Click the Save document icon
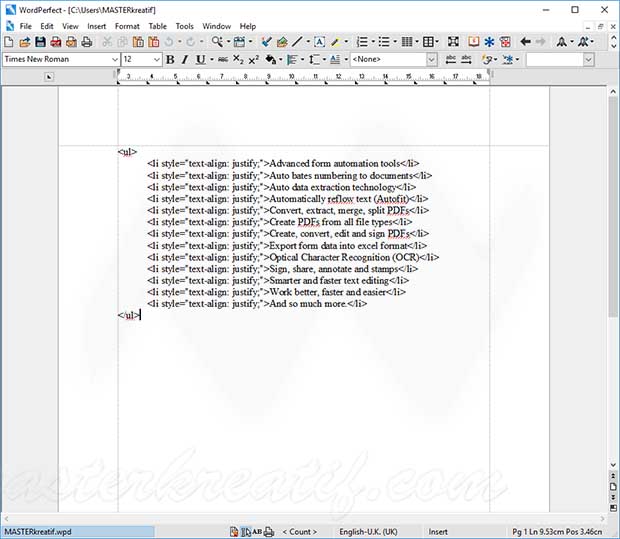 40,42
